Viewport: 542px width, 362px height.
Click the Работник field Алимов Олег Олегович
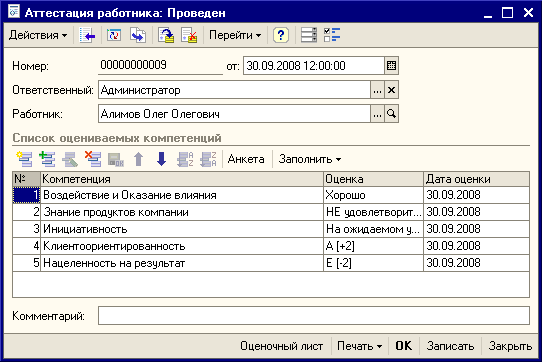[234, 114]
